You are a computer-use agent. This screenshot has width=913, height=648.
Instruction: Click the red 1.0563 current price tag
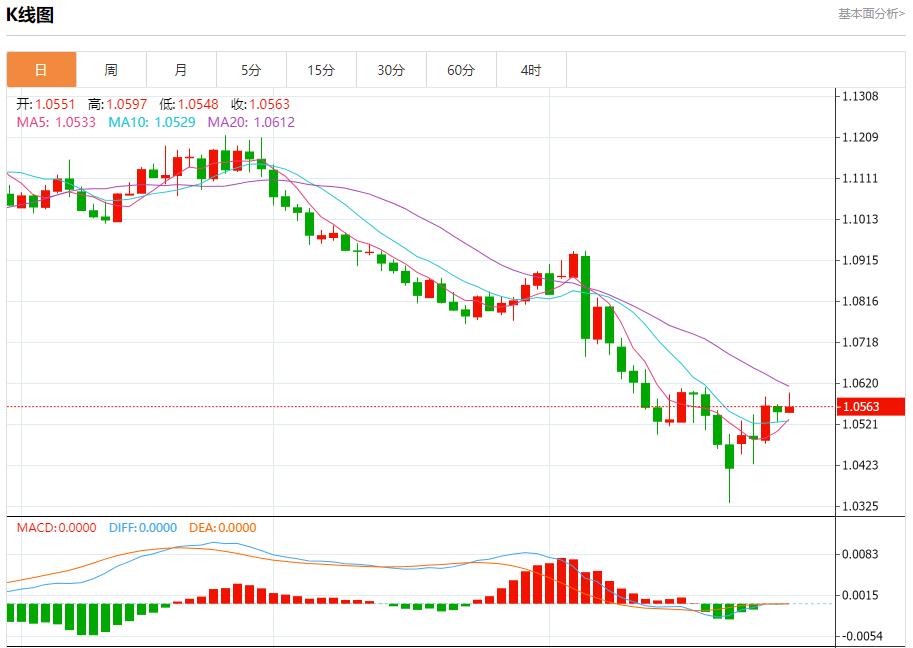point(873,406)
